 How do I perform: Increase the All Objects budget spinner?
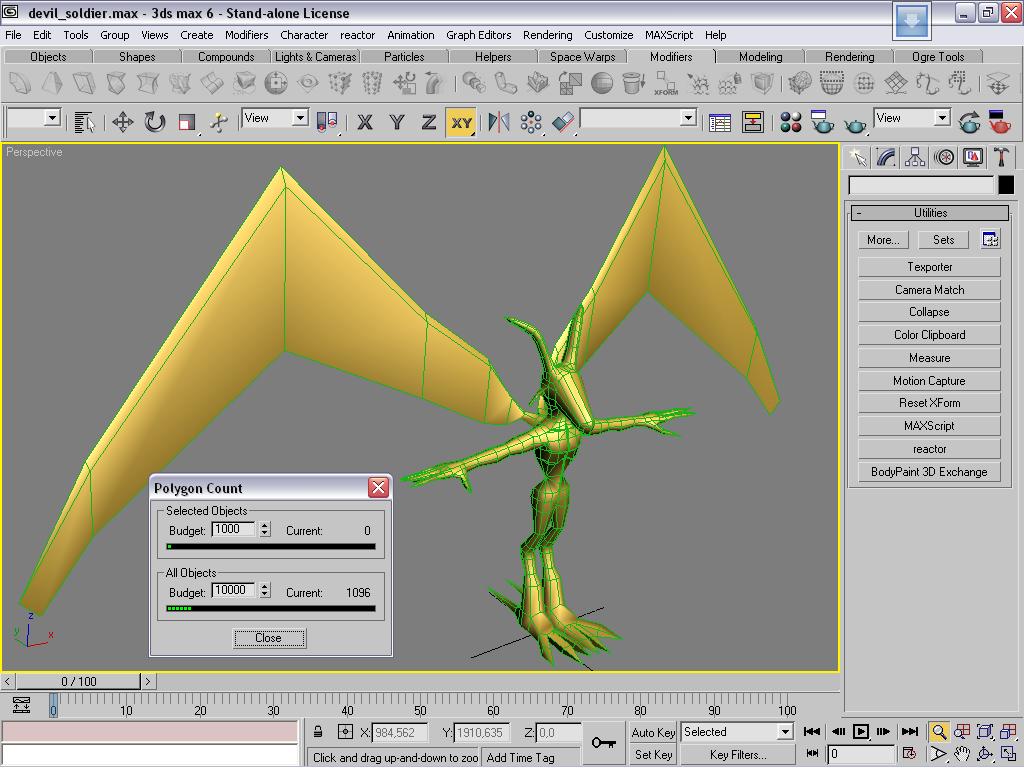click(264, 586)
